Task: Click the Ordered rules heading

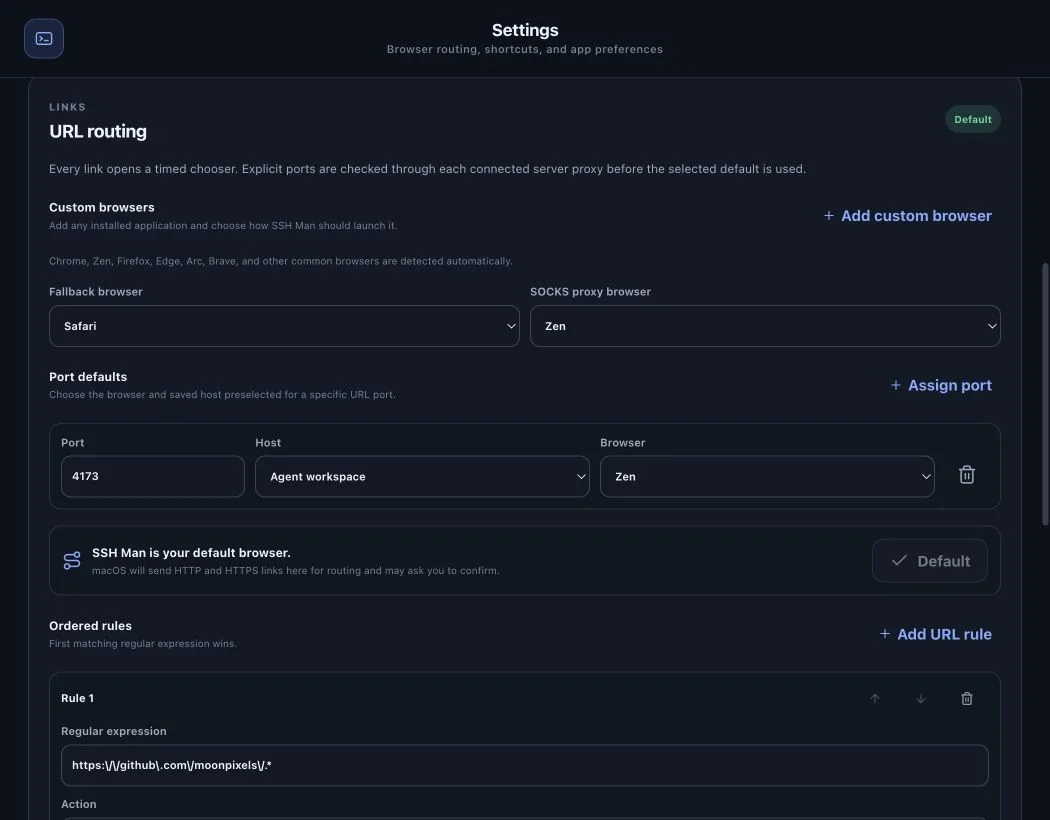Action: pos(90,626)
